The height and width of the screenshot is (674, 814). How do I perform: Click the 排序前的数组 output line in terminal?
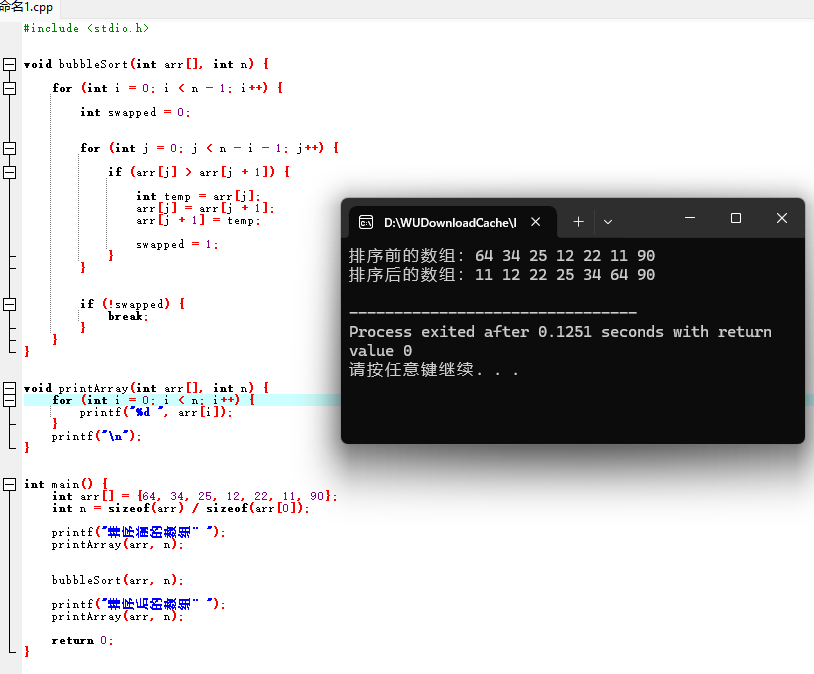click(502, 255)
